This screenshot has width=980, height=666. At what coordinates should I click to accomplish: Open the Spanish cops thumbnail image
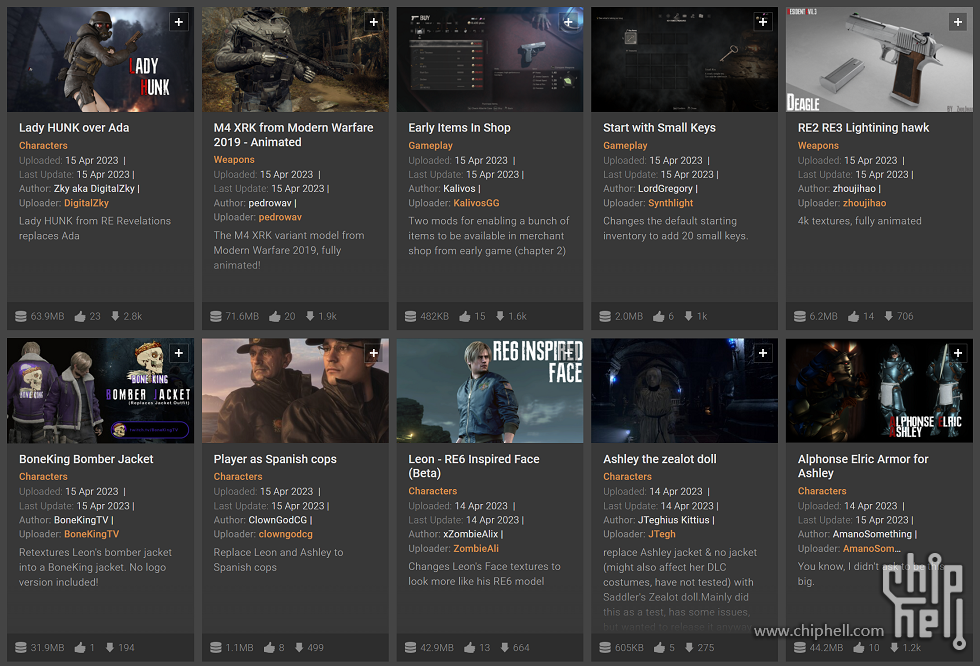(x=295, y=391)
